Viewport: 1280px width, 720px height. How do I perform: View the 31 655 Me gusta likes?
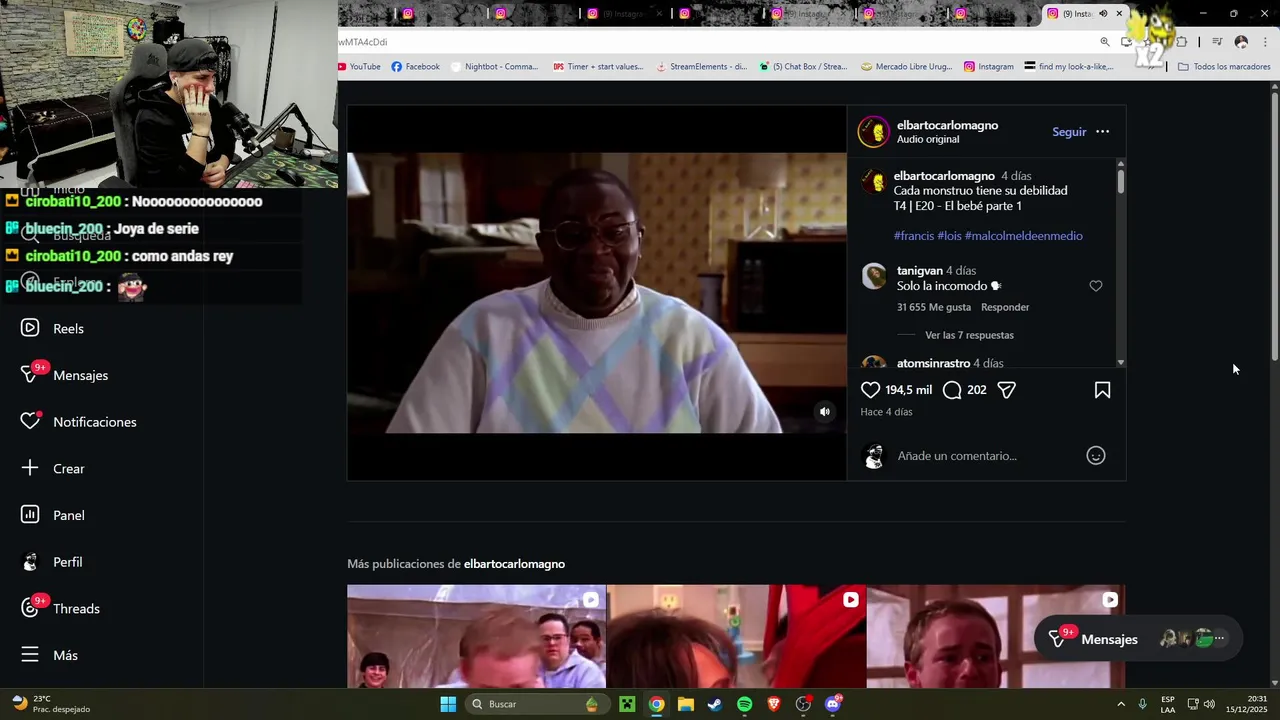[934, 307]
